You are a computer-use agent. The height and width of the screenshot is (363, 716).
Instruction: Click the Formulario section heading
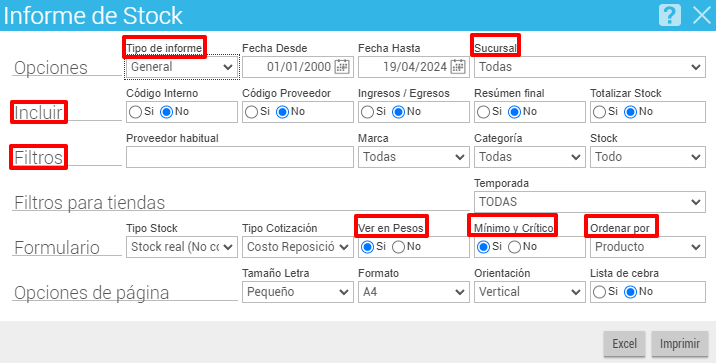pyautogui.click(x=57, y=247)
